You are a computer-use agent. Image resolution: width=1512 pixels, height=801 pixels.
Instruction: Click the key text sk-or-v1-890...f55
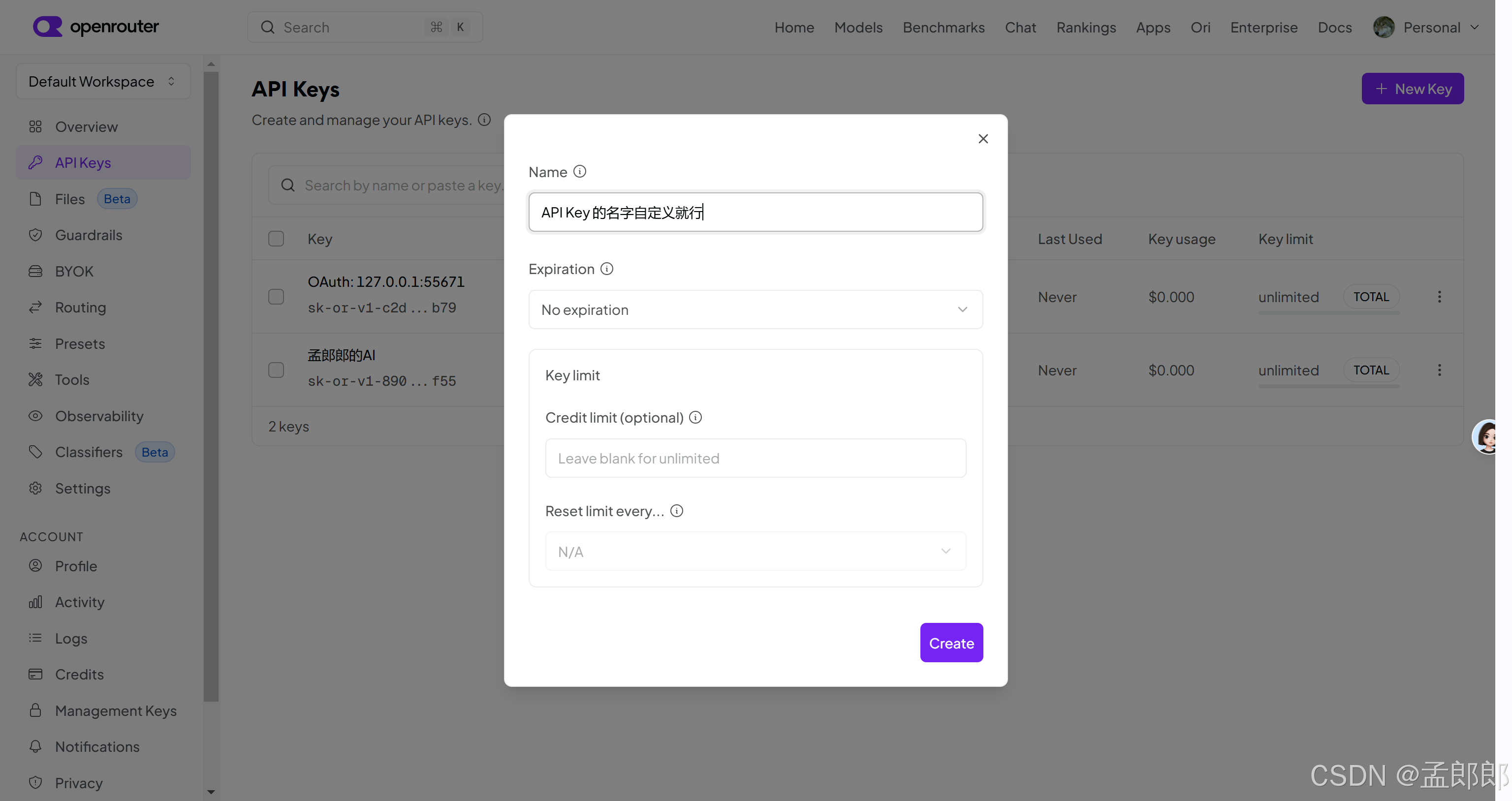point(381,381)
